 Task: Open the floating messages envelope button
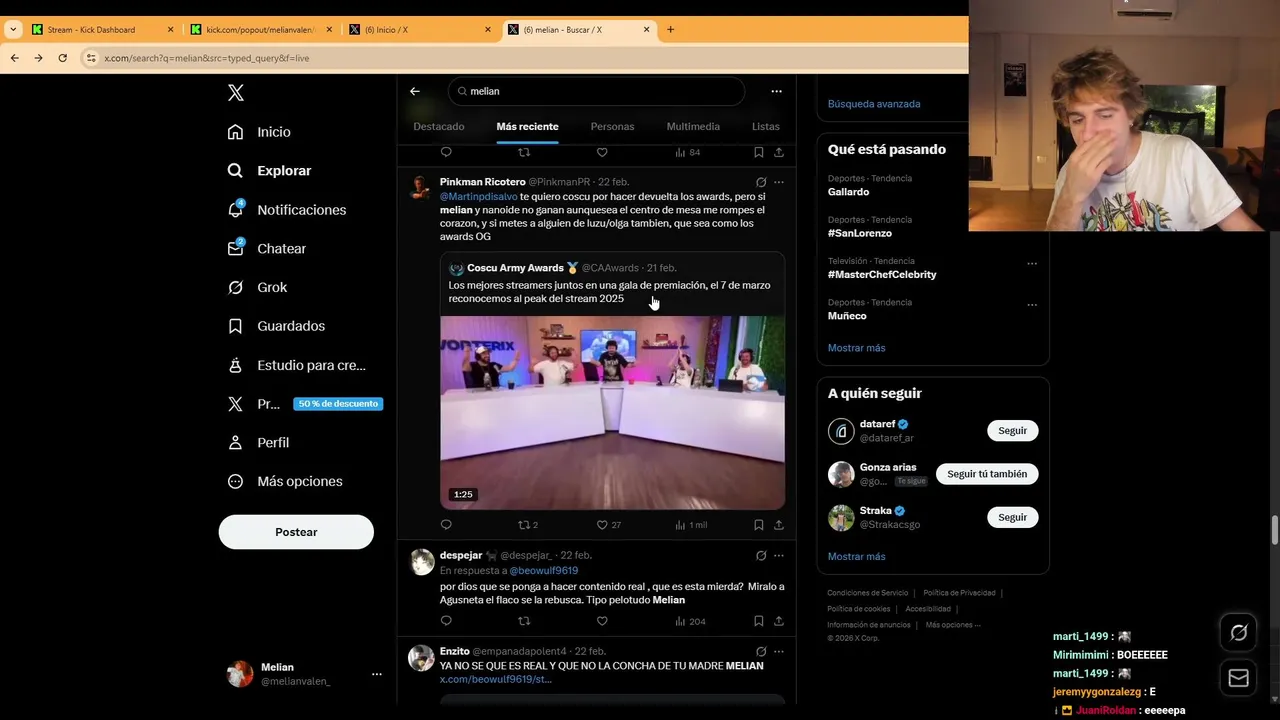click(x=1239, y=678)
